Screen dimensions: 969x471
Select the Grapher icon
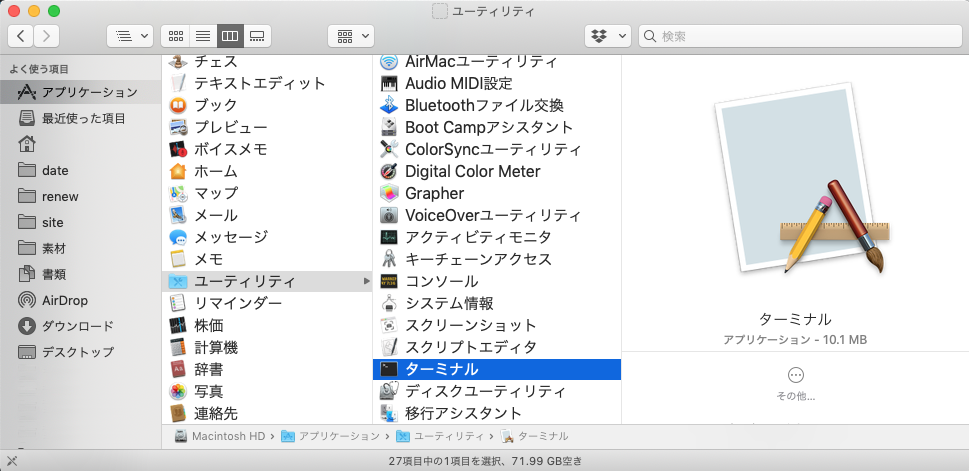pos(389,193)
